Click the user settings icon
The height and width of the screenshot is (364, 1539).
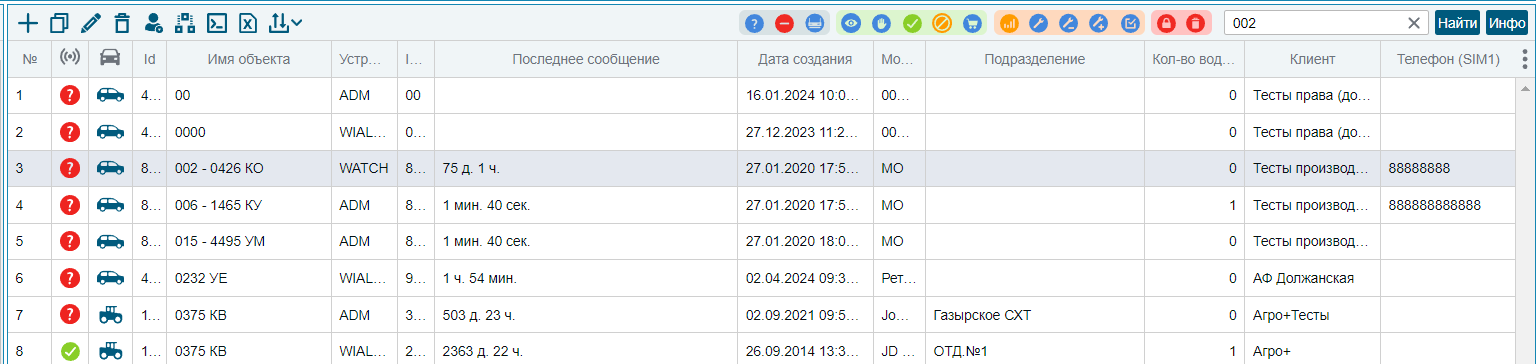(153, 22)
